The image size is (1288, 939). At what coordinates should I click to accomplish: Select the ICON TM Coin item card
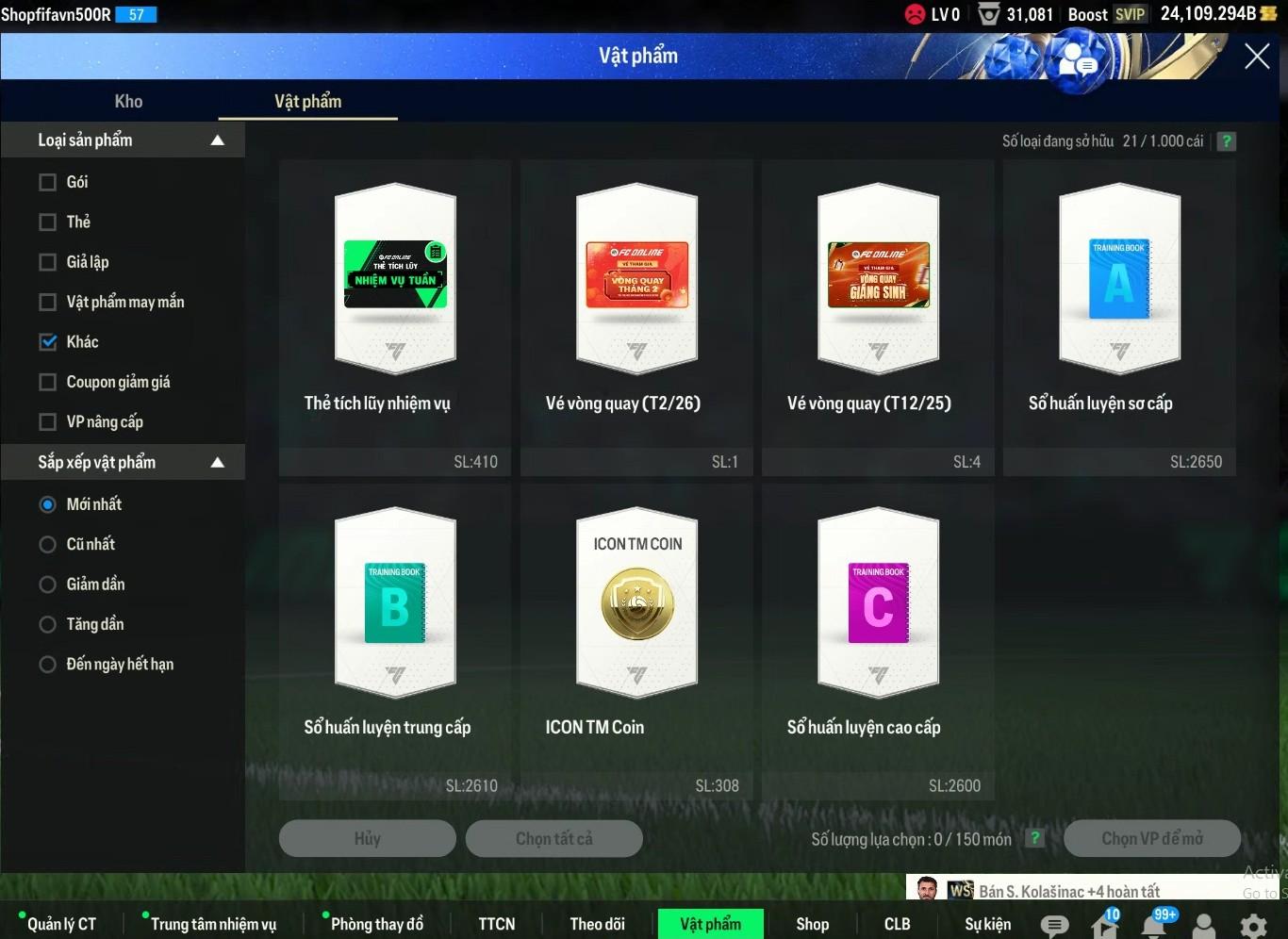pos(636,622)
